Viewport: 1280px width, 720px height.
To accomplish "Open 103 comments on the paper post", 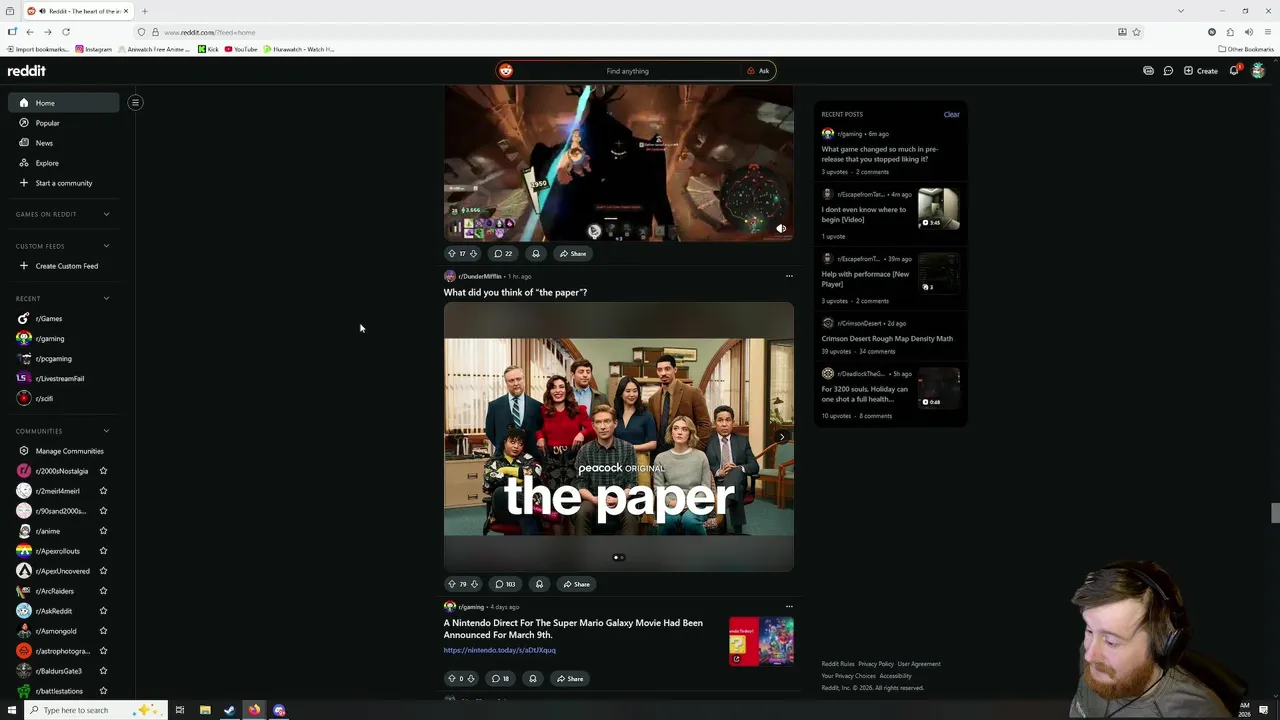I will (x=505, y=584).
